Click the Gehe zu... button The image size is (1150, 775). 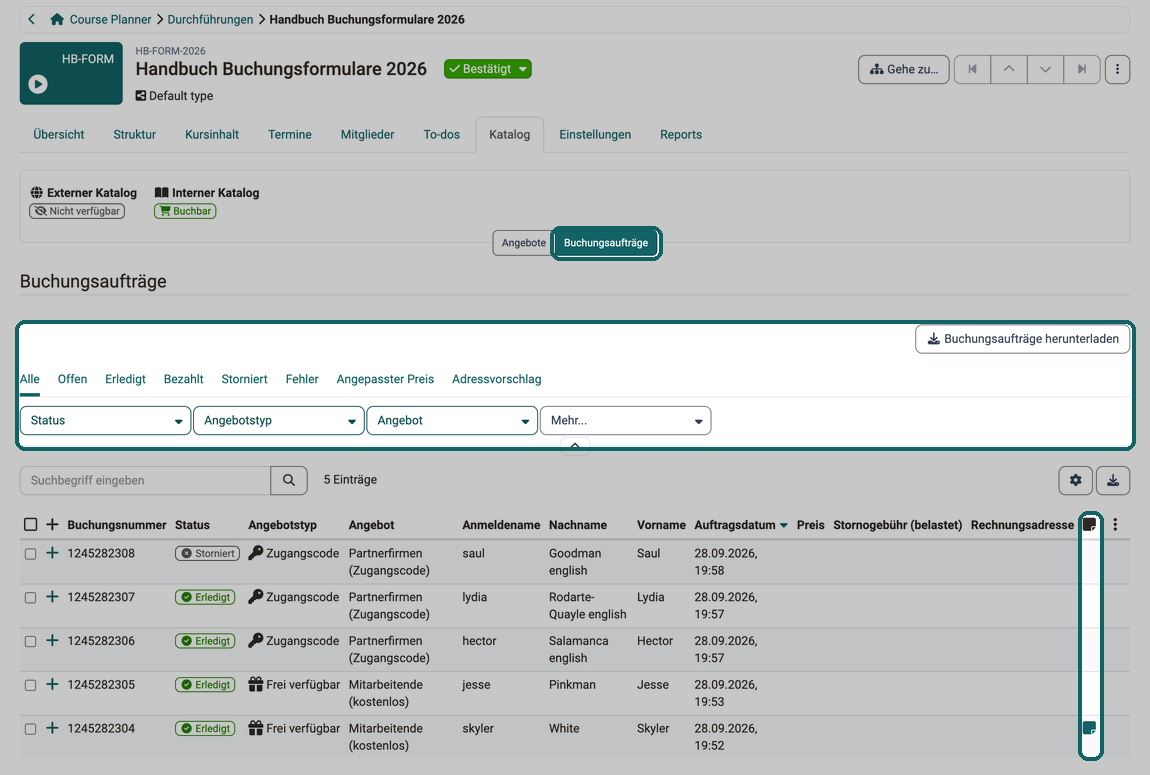(904, 69)
